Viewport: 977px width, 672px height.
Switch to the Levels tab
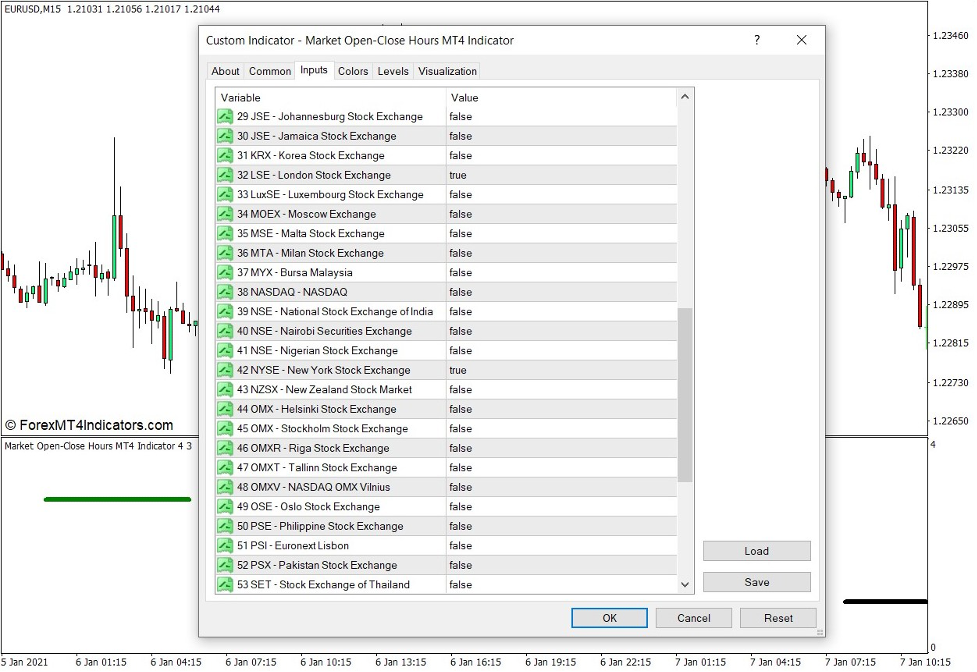point(393,71)
